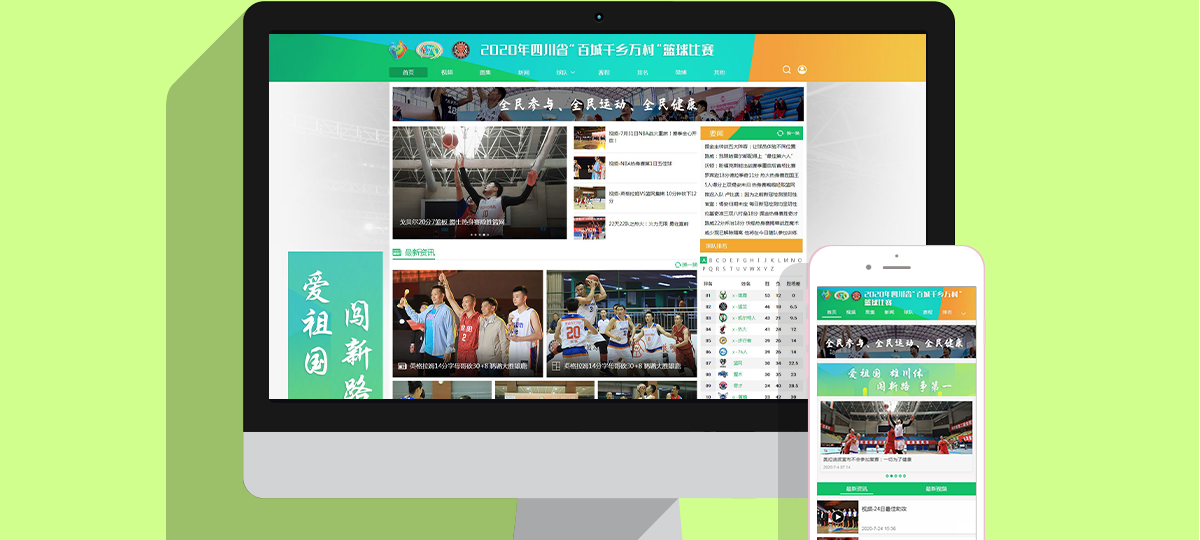Switch to 最新视频 tab on phone
Viewport: 1200px width, 540px height.
[x=936, y=489]
